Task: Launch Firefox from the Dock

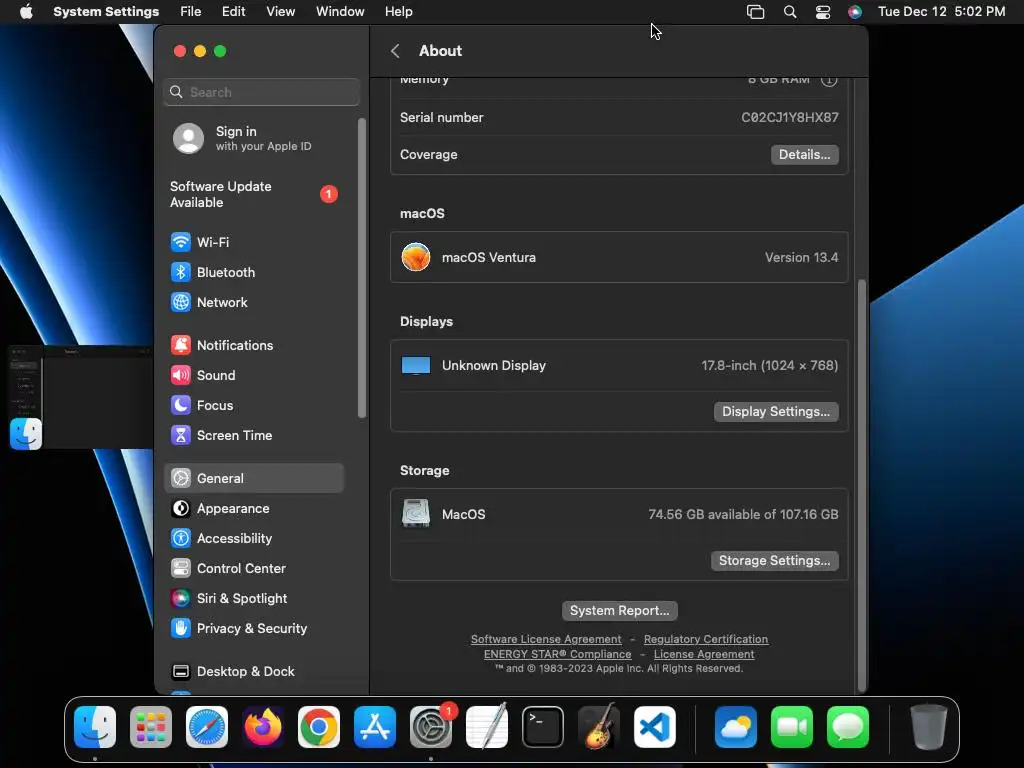Action: click(263, 727)
